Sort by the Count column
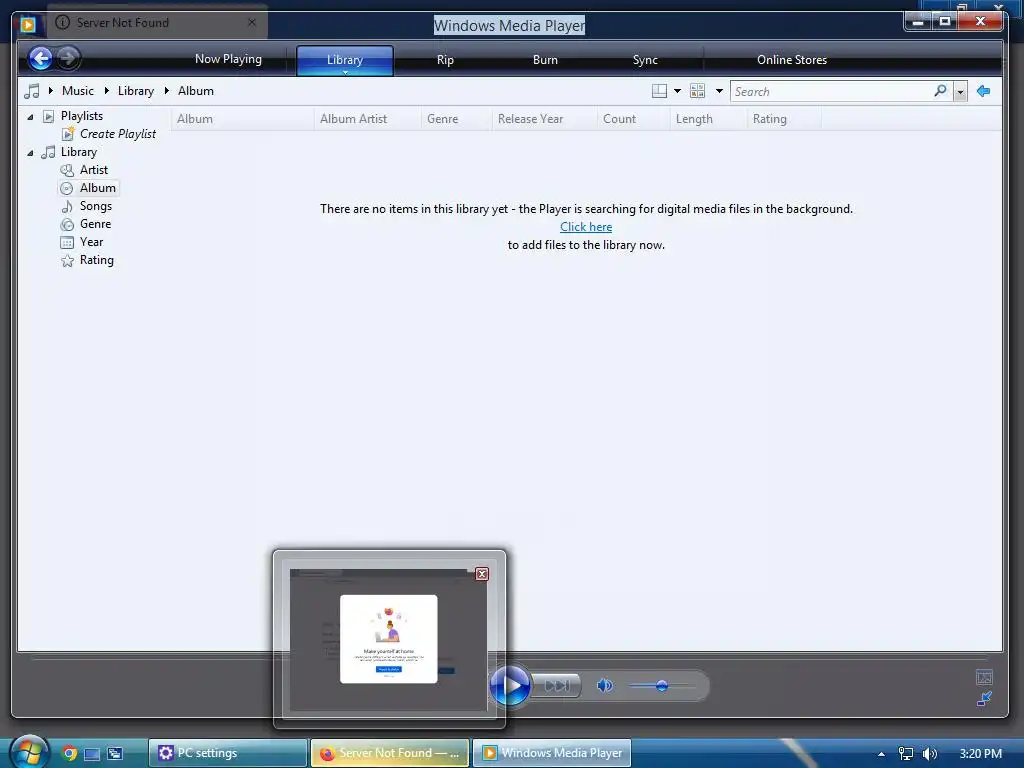 coord(633,119)
